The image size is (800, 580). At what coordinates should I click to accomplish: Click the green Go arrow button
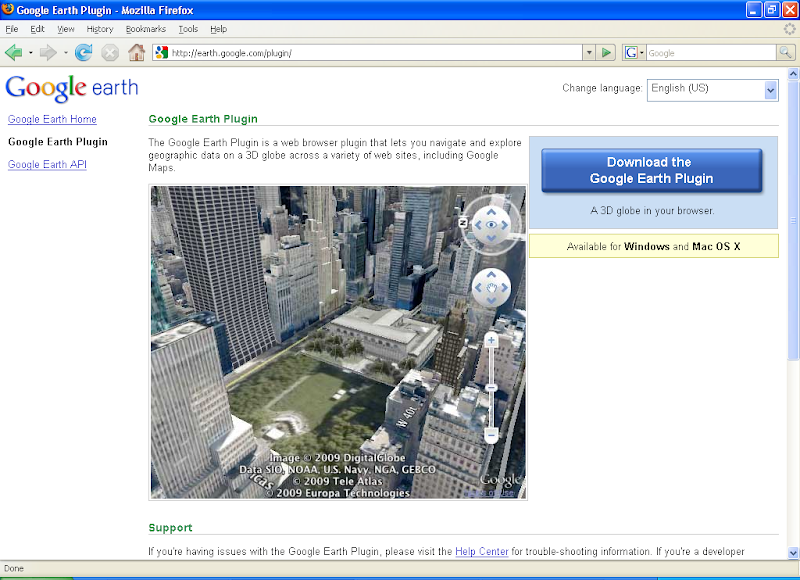606,53
